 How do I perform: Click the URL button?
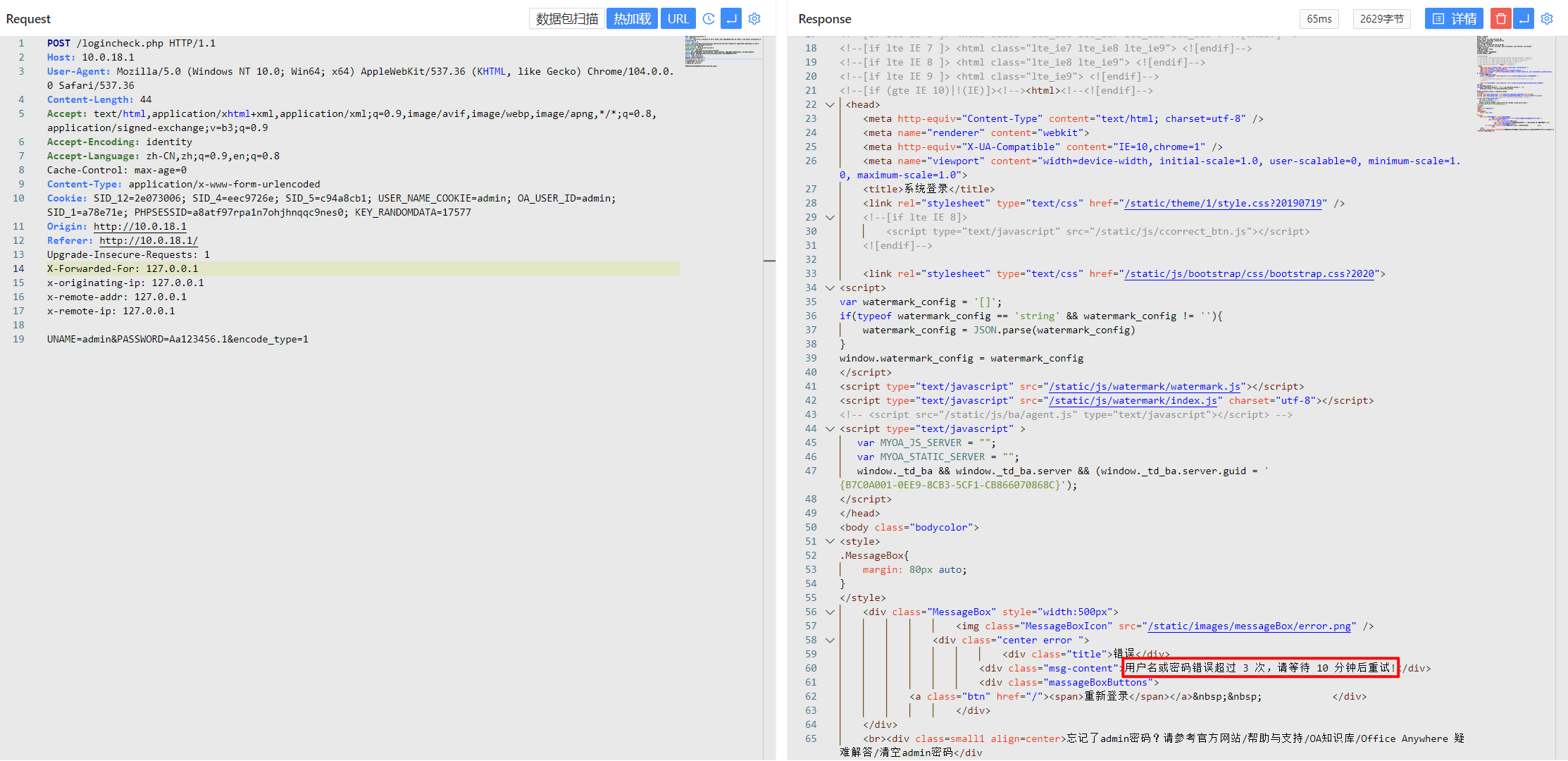click(678, 19)
